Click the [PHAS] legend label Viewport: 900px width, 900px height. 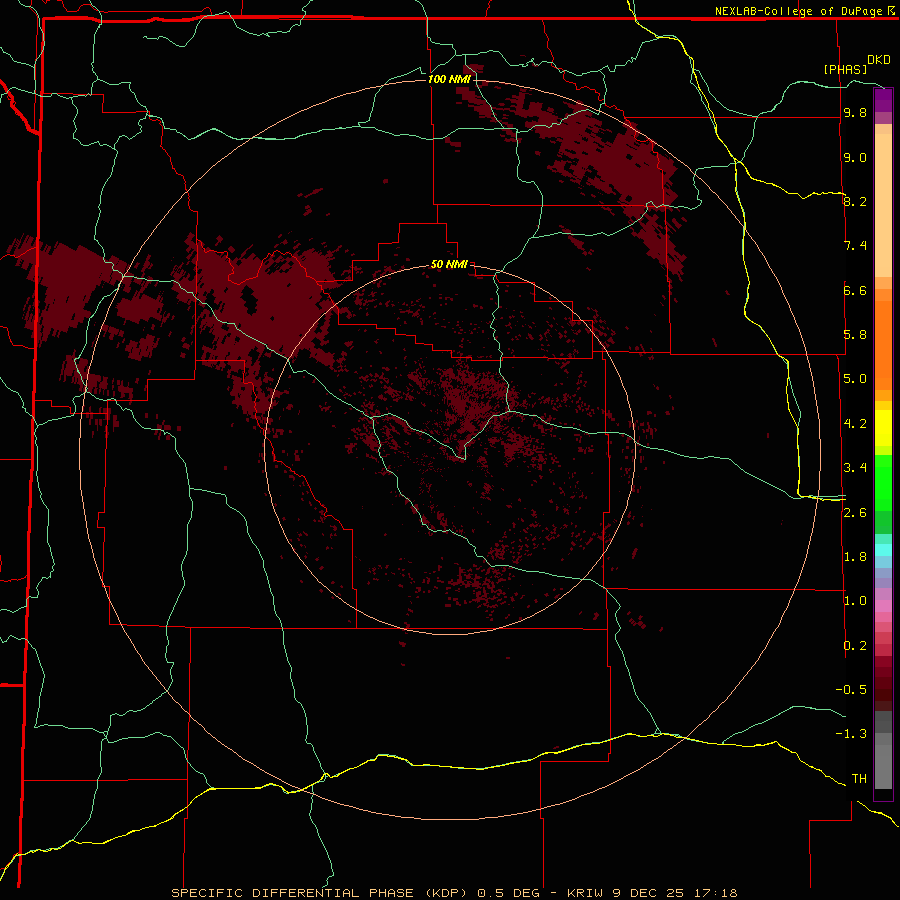[845, 69]
